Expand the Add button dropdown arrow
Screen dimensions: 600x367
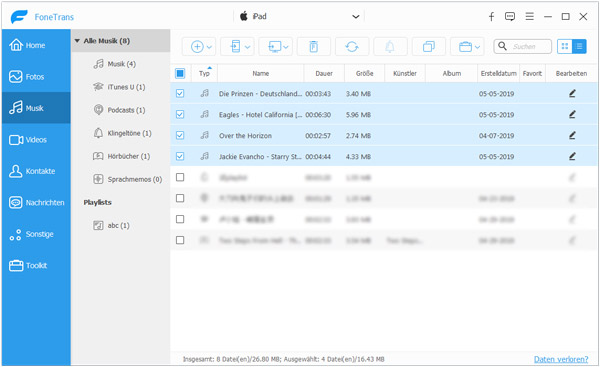pos(209,47)
